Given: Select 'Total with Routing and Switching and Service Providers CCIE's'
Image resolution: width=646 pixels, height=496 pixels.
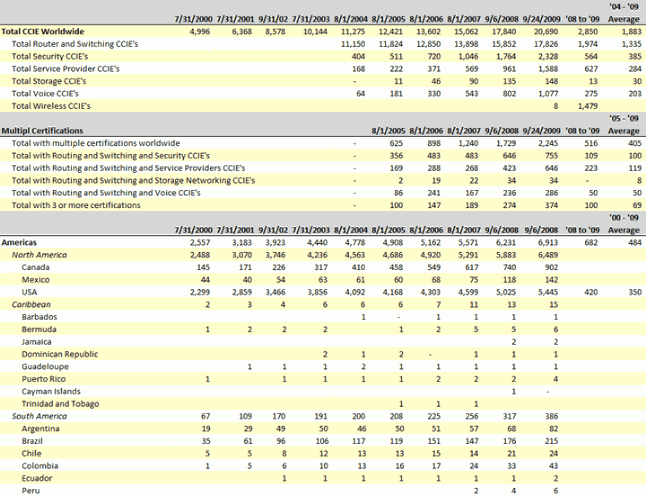Looking at the screenshot, I should tap(128, 168).
